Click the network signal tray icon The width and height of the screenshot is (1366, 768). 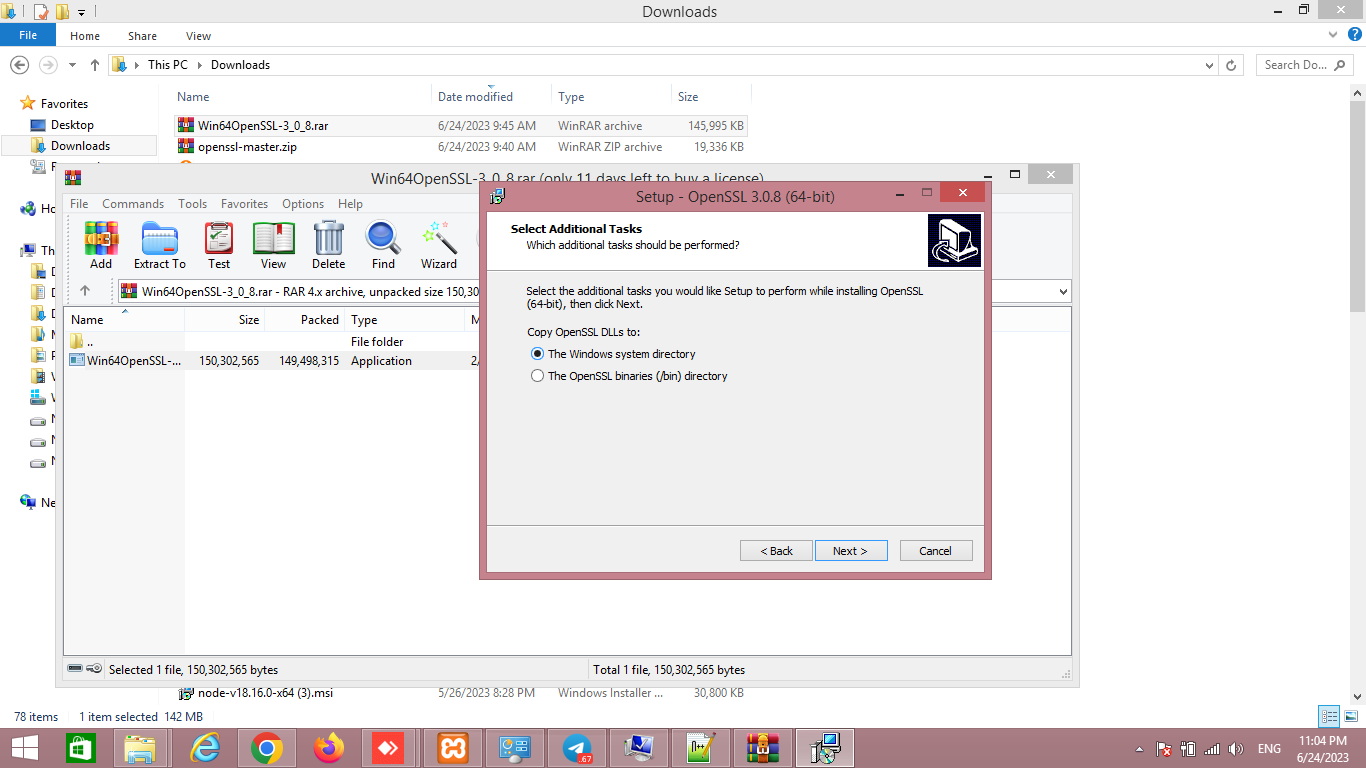(1212, 749)
